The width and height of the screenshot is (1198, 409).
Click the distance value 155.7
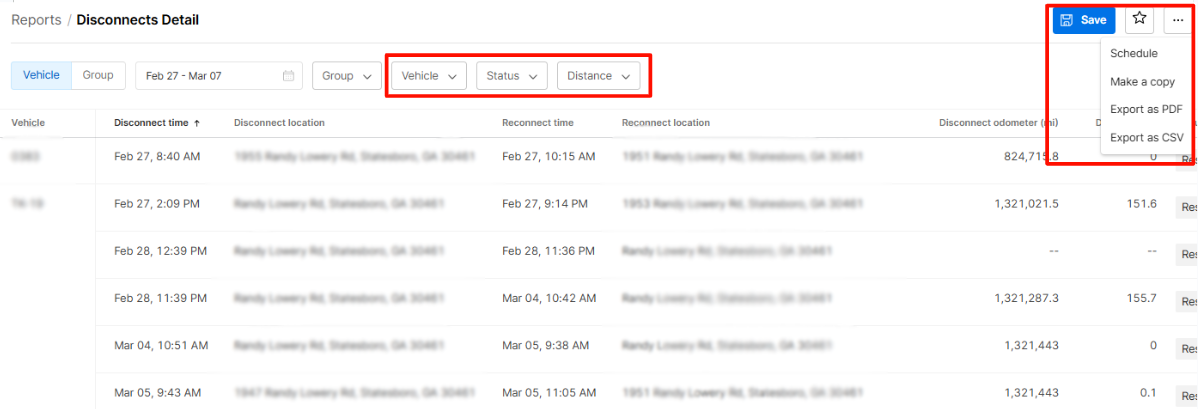pyautogui.click(x=1142, y=298)
